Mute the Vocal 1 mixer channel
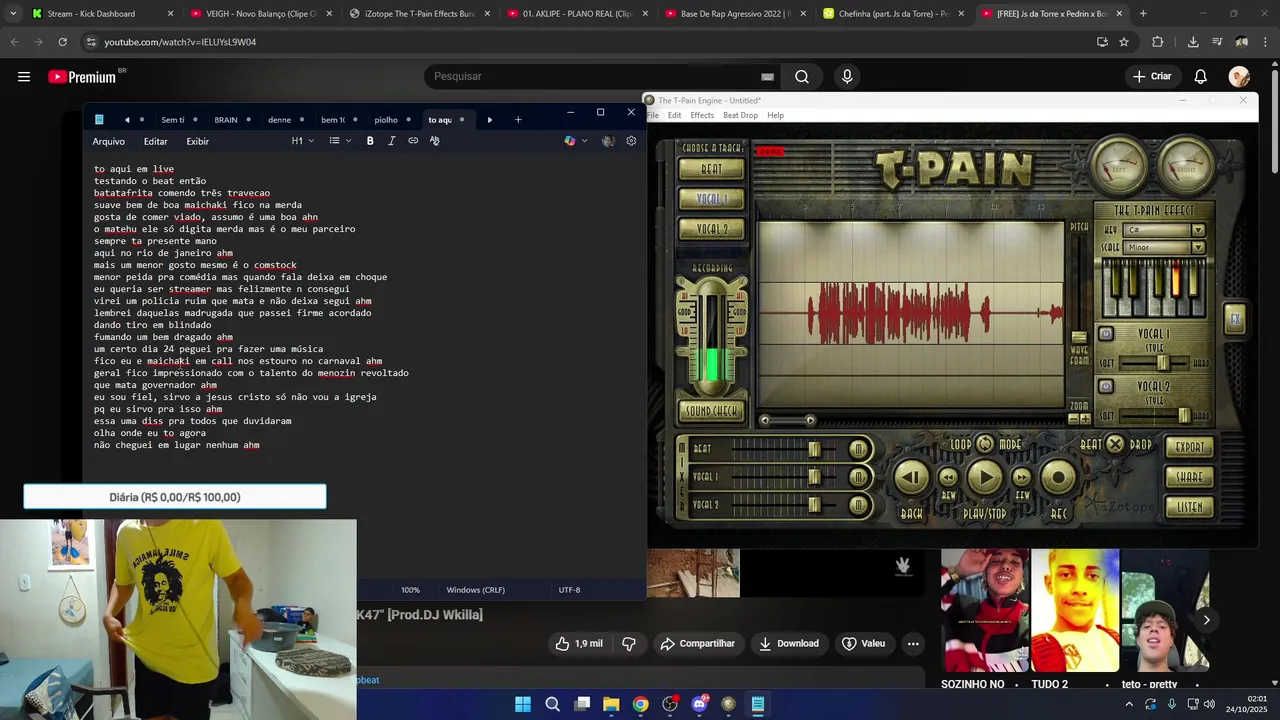 pos(858,478)
